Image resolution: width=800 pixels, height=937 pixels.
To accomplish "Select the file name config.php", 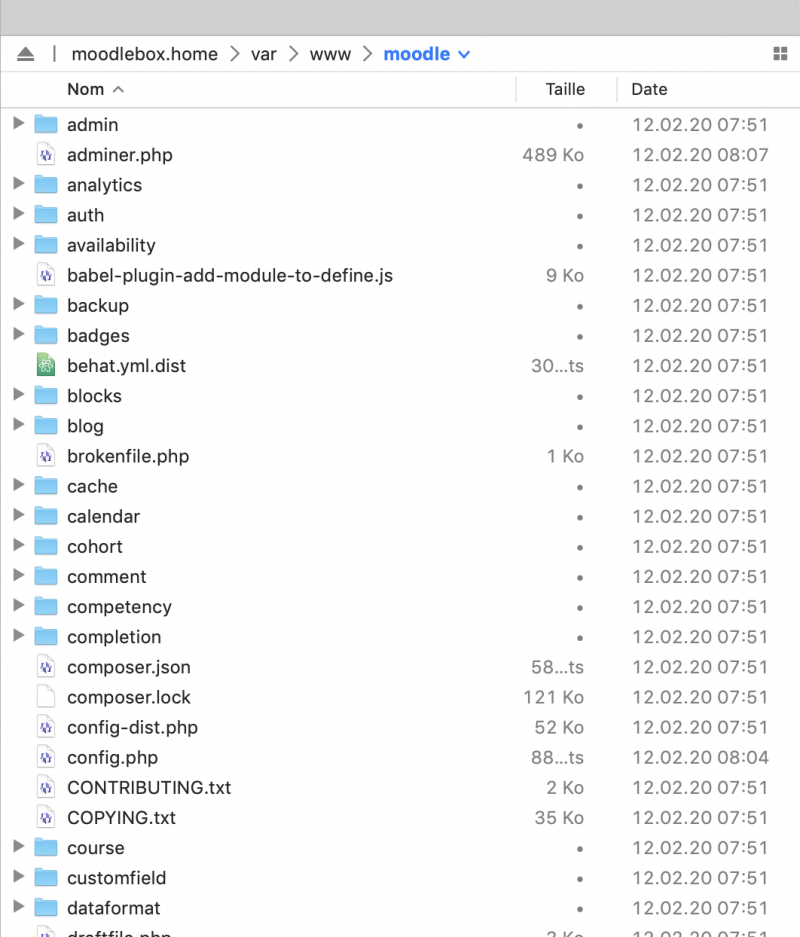I will [112, 758].
